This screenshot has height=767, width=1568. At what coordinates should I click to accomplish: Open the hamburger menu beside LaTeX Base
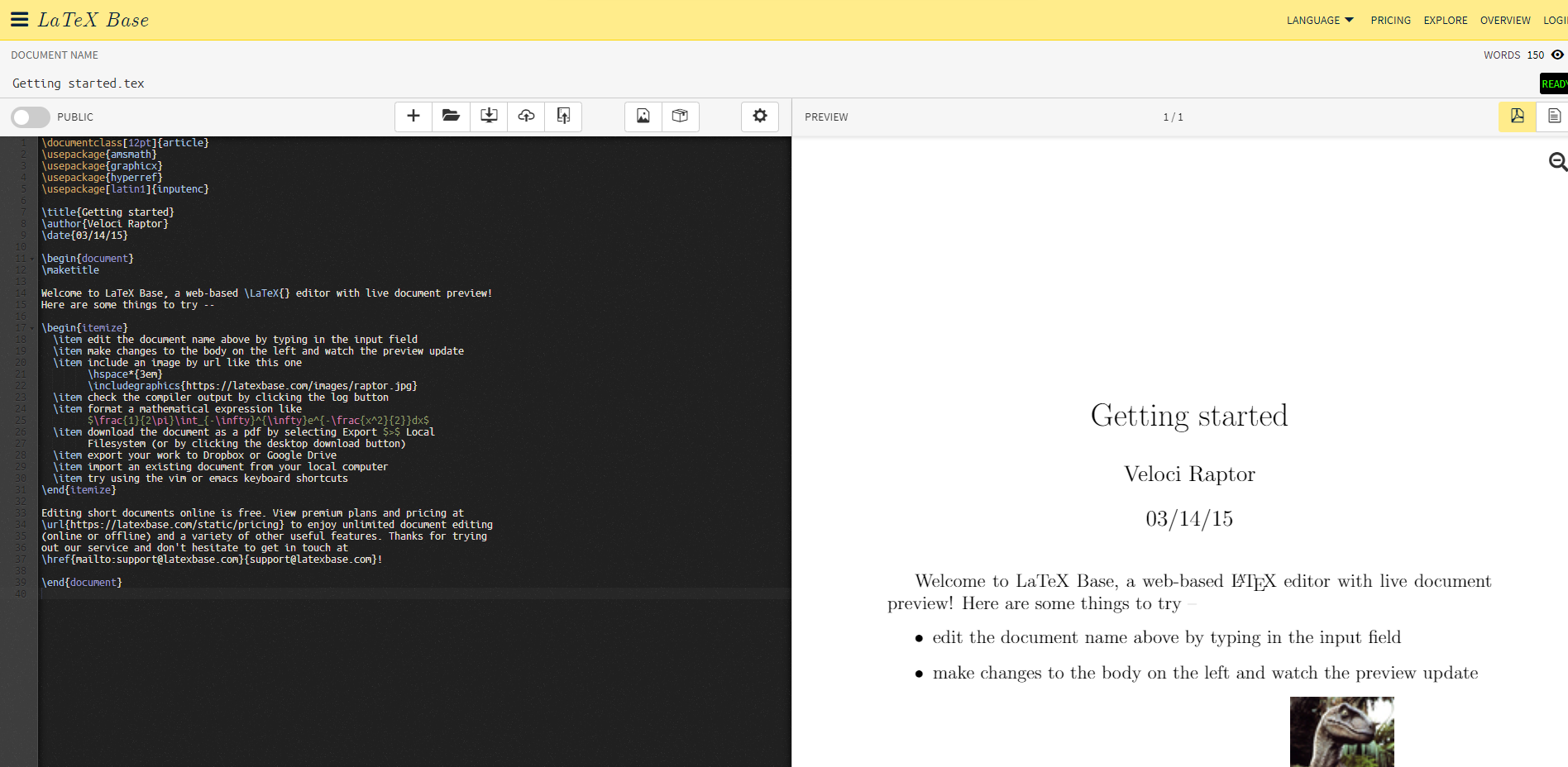19,20
